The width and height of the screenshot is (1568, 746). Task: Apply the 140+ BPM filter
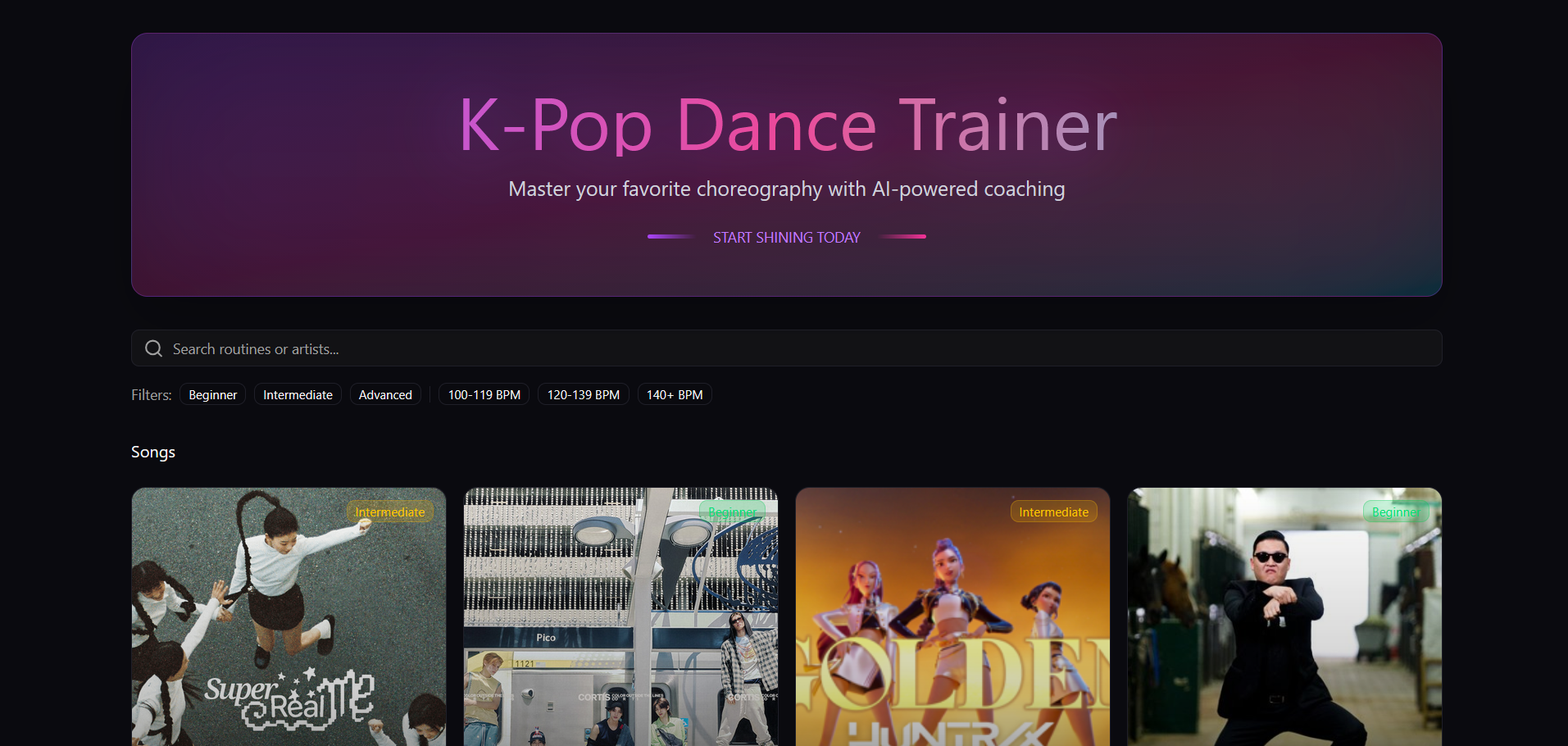tap(675, 395)
